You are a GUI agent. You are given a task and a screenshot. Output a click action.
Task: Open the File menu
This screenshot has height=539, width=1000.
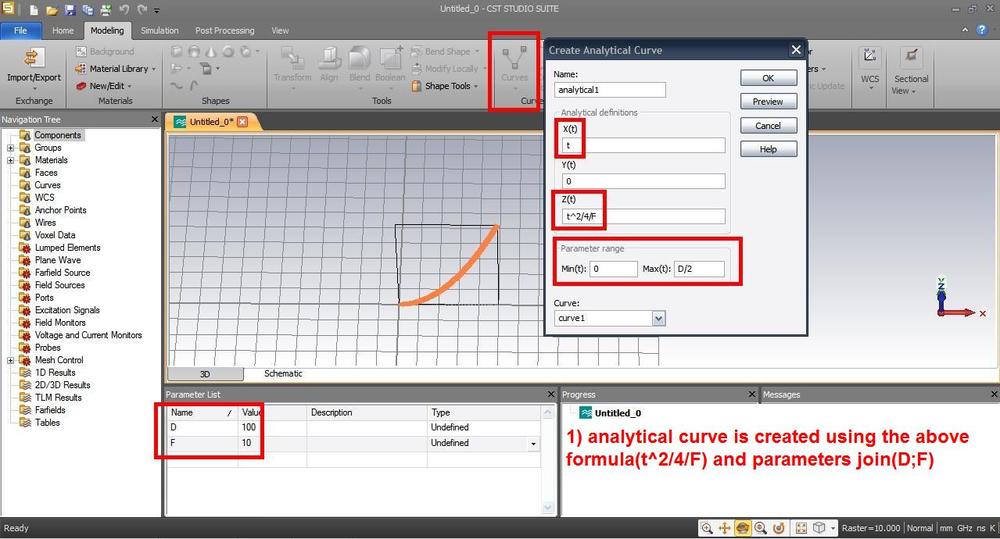point(20,30)
